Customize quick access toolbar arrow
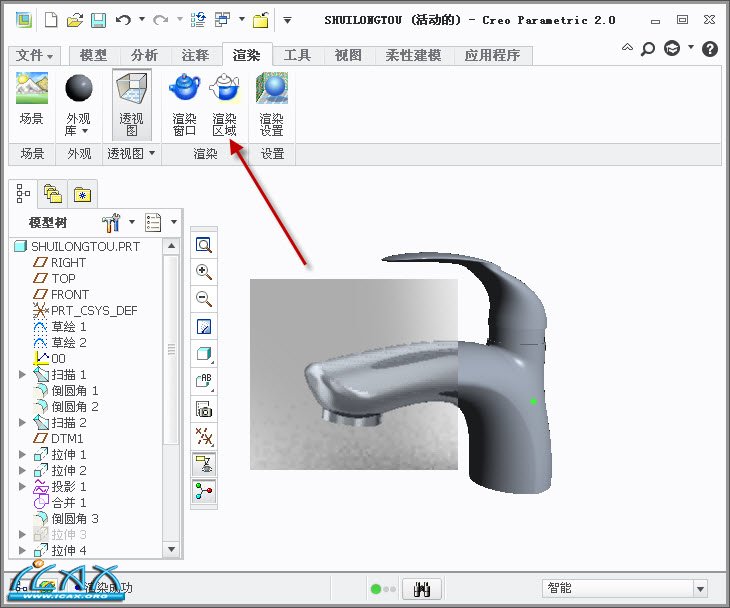Viewport: 730px width, 608px height. pos(288,20)
